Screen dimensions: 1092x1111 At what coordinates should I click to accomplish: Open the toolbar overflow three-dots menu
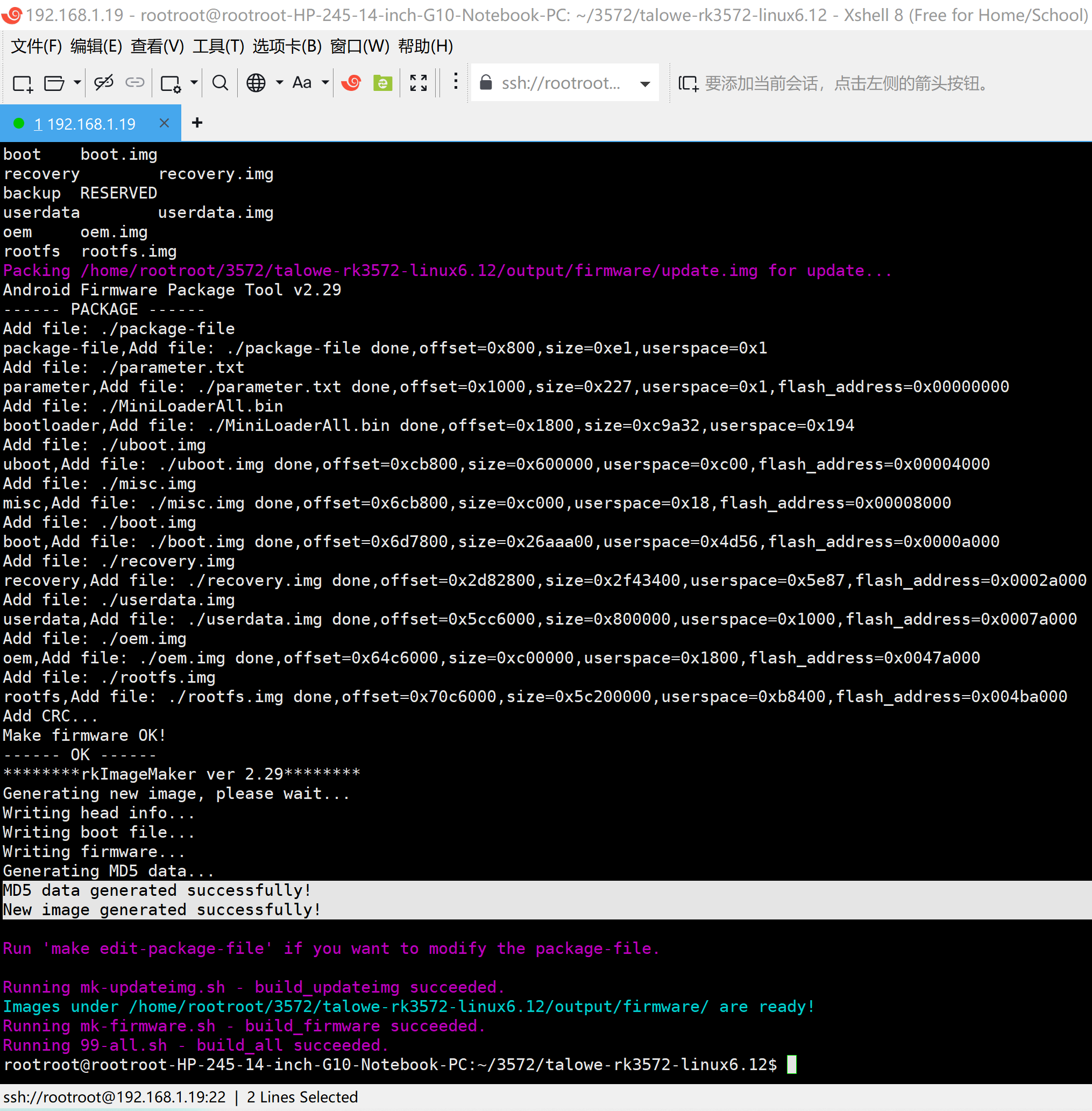(456, 82)
